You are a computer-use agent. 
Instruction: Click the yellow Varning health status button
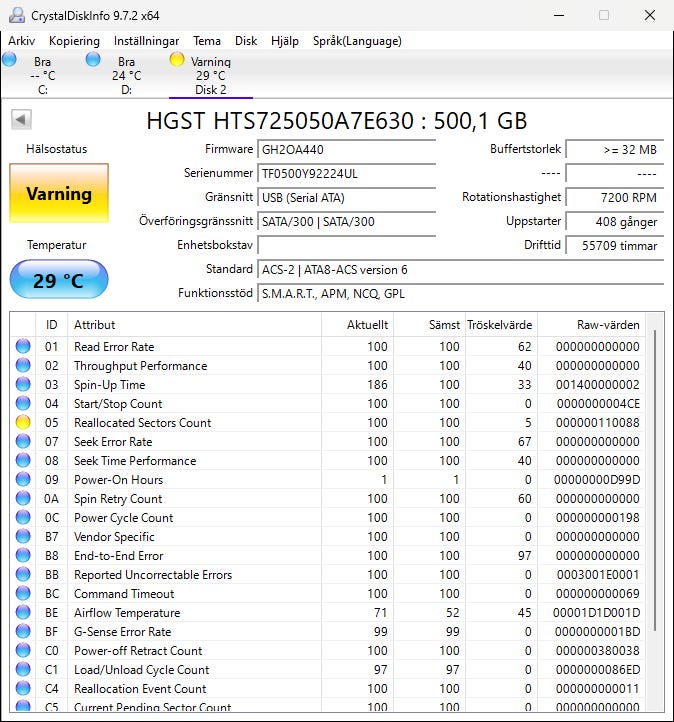(59, 194)
